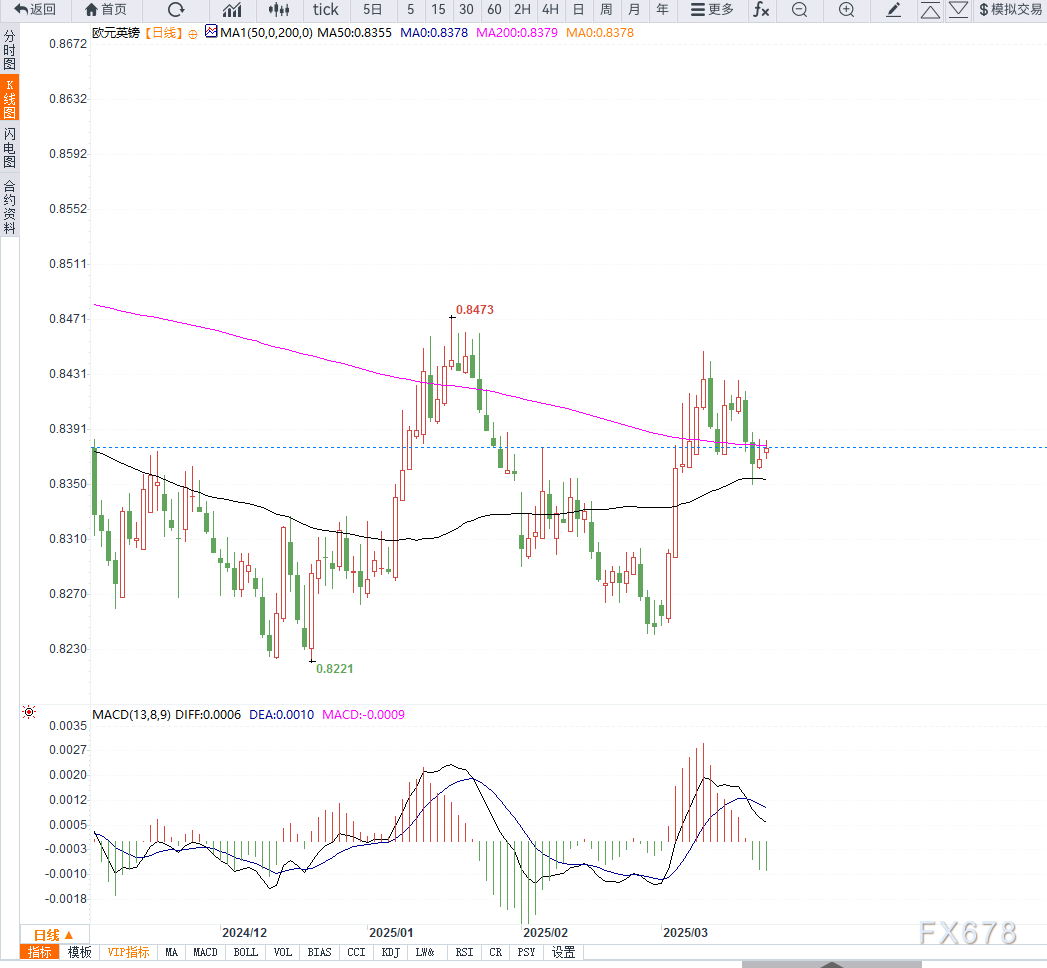Zoom in the chart
This screenshot has width=1047, height=968.
tap(846, 9)
